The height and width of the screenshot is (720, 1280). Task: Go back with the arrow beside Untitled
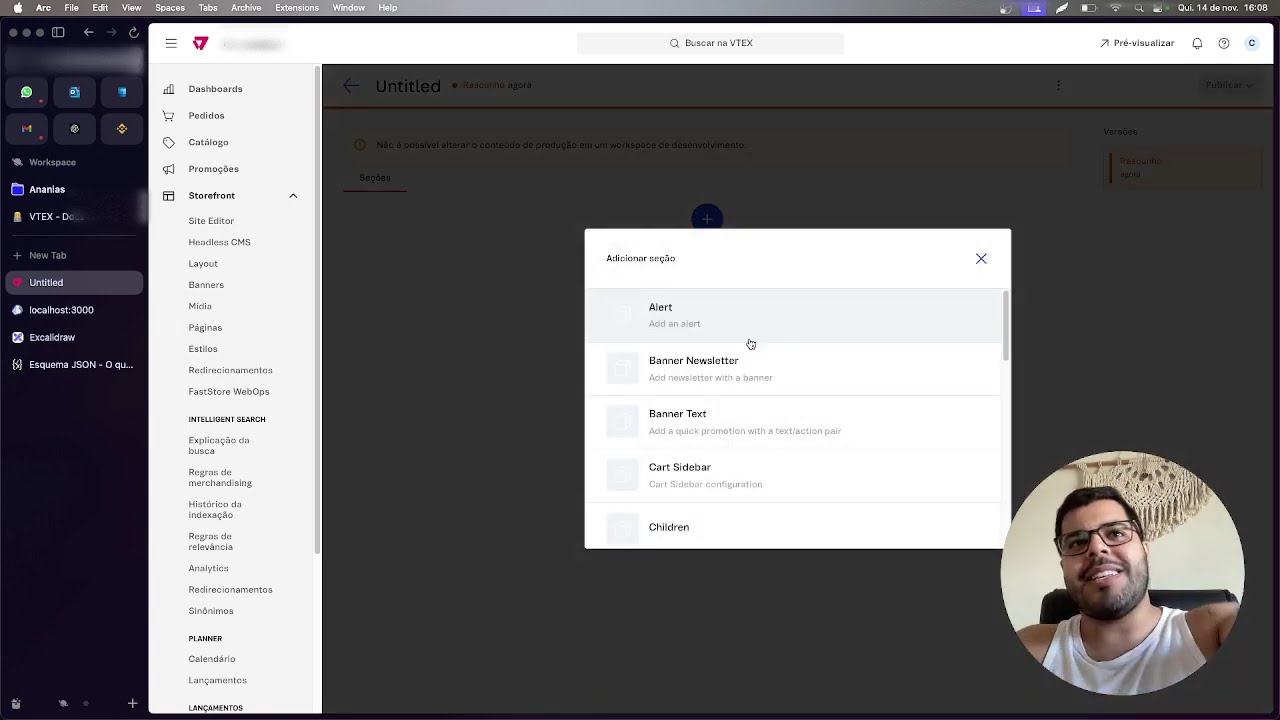(x=351, y=86)
